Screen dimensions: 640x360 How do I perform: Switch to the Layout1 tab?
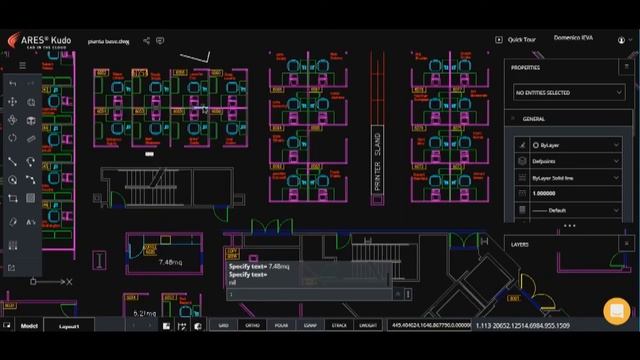click(x=69, y=326)
